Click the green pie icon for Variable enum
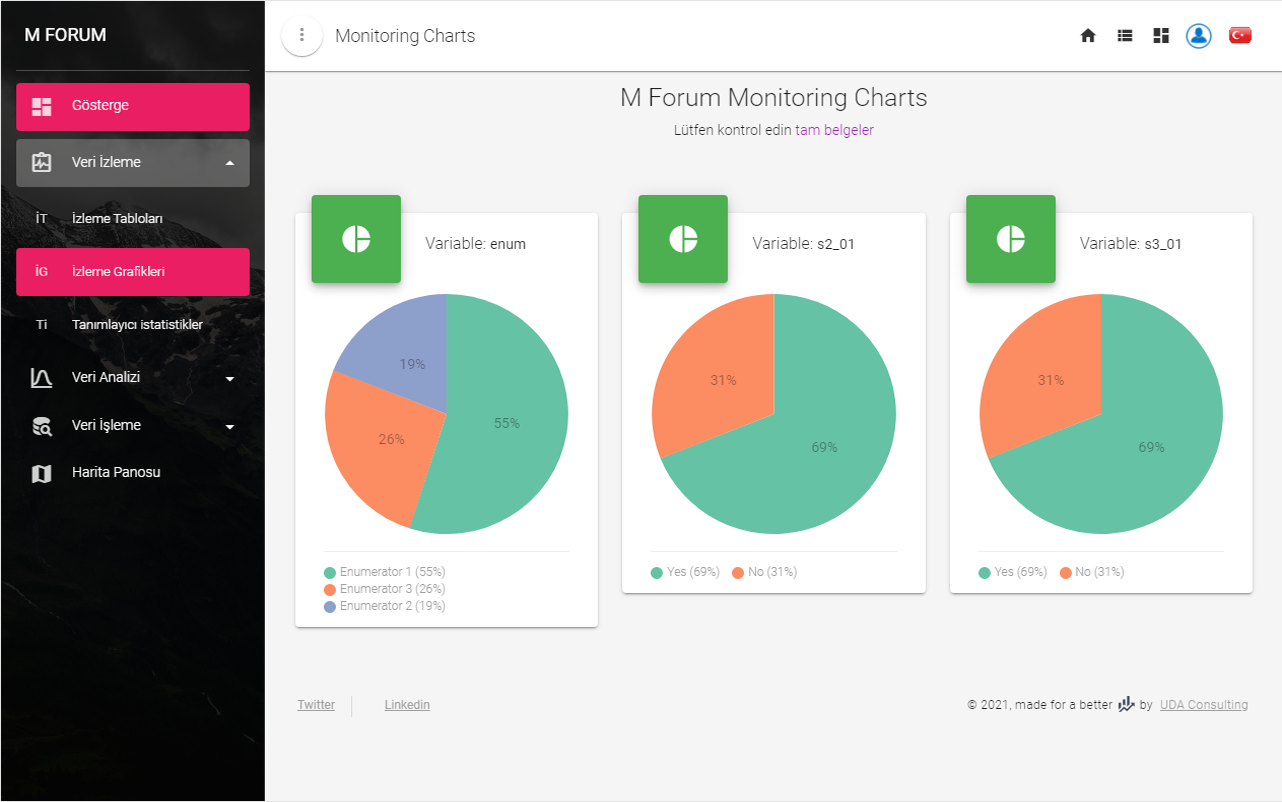The width and height of the screenshot is (1282, 802). click(356, 239)
